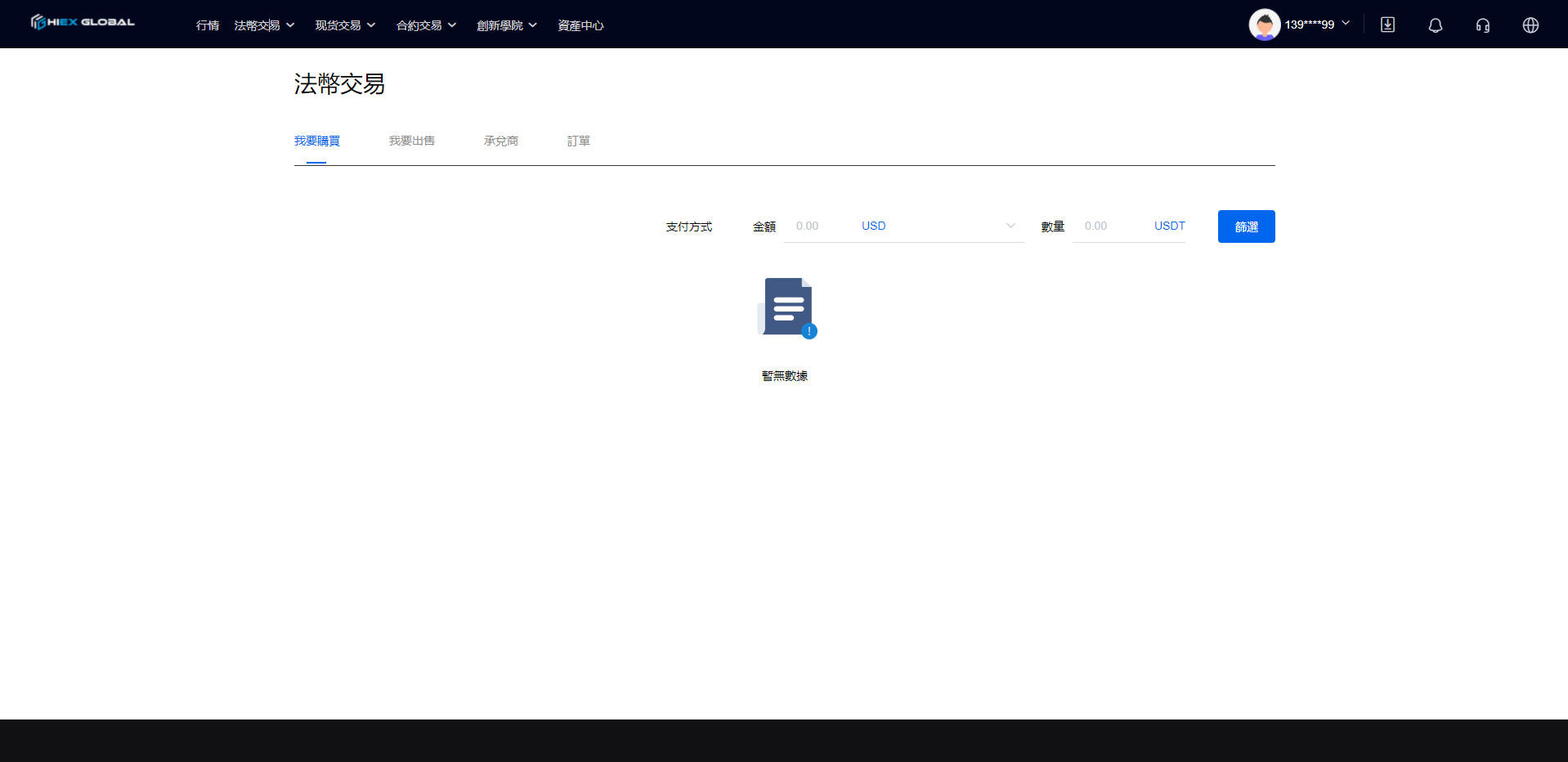
Task: Expand the 现货交易 navigation dropdown
Action: (345, 25)
